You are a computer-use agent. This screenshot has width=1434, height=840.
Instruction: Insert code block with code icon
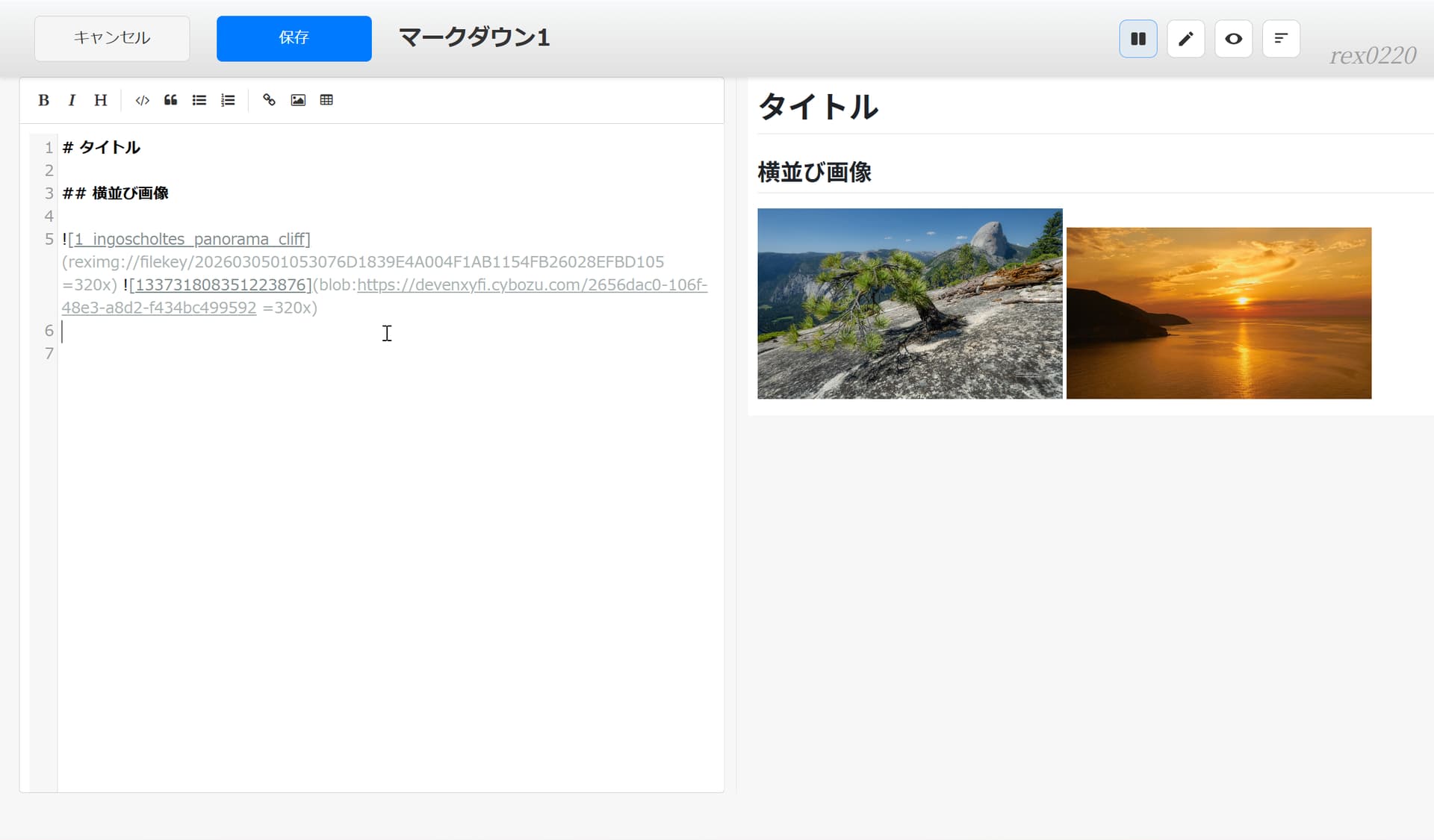(x=142, y=100)
